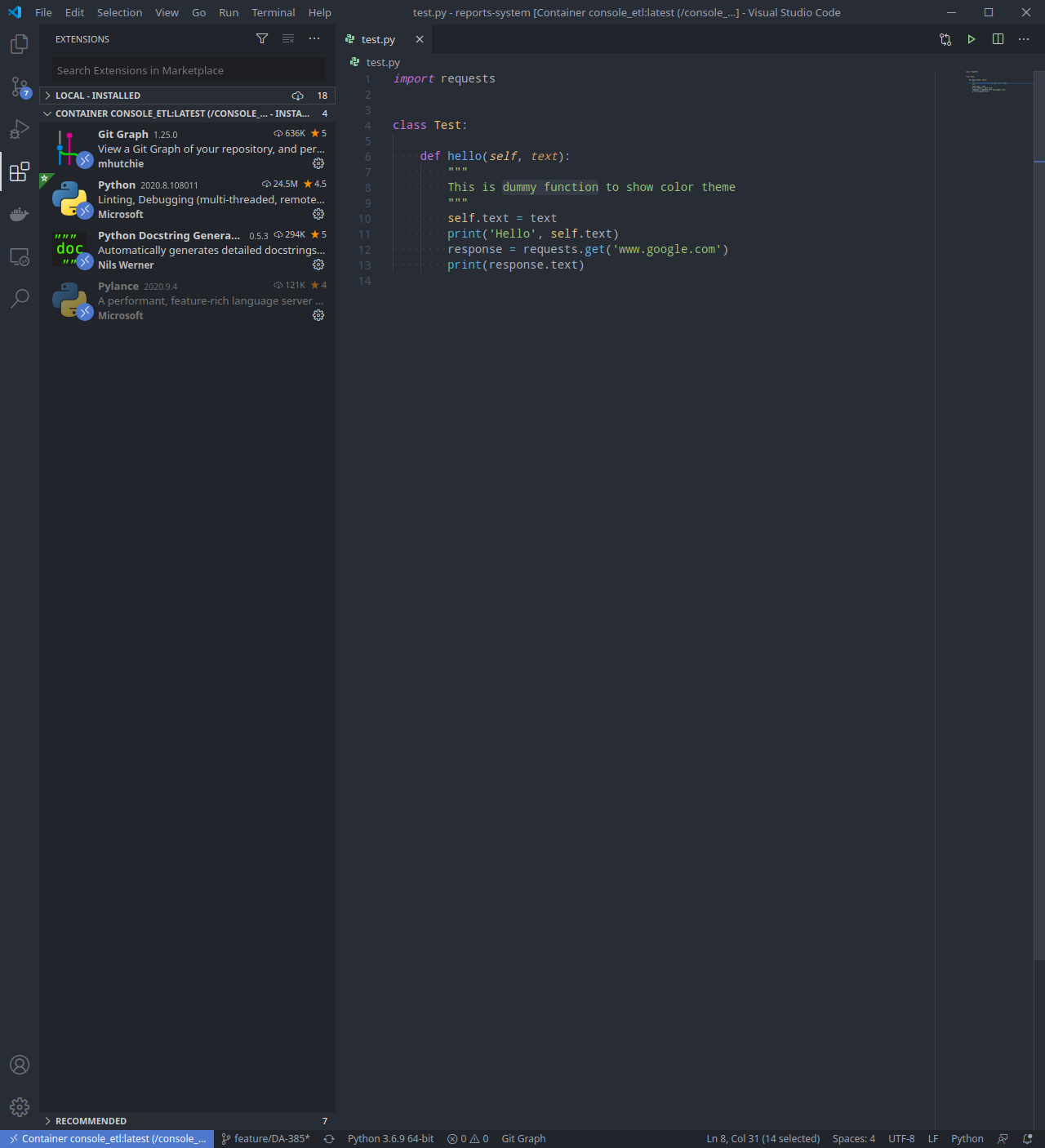The image size is (1045, 1148).
Task: Run the Python file using the green play icon
Action: [x=971, y=38]
